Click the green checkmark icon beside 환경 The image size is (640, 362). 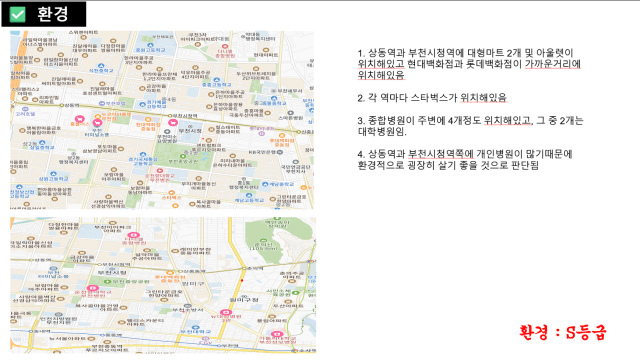click(18, 14)
